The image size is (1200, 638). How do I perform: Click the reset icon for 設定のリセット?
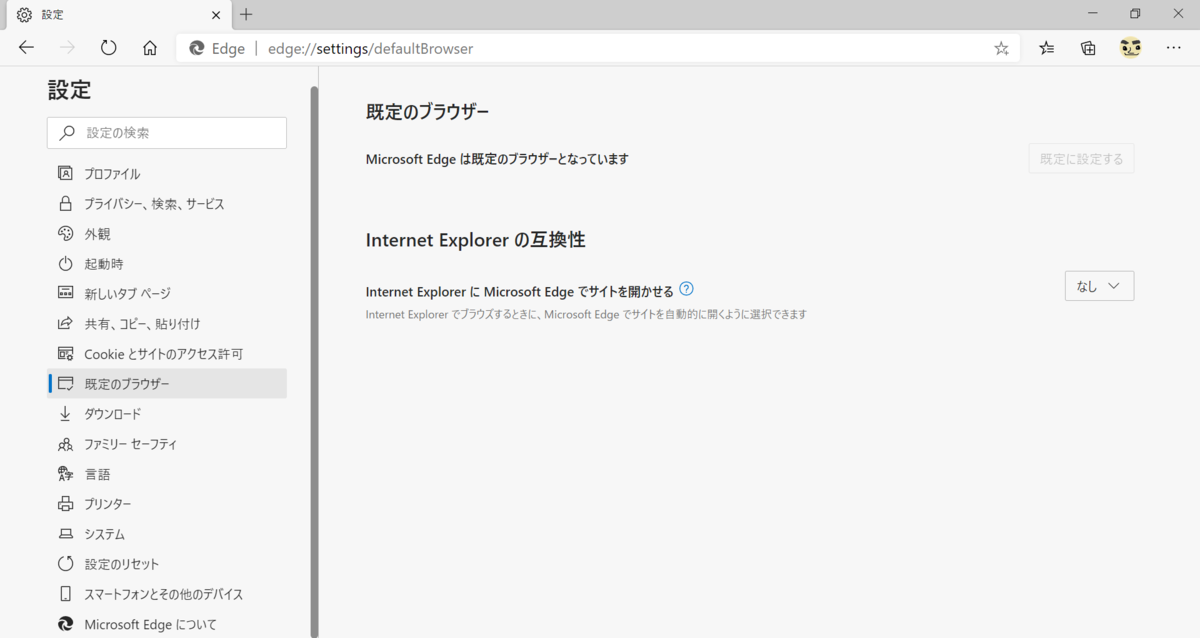pyautogui.click(x=65, y=563)
